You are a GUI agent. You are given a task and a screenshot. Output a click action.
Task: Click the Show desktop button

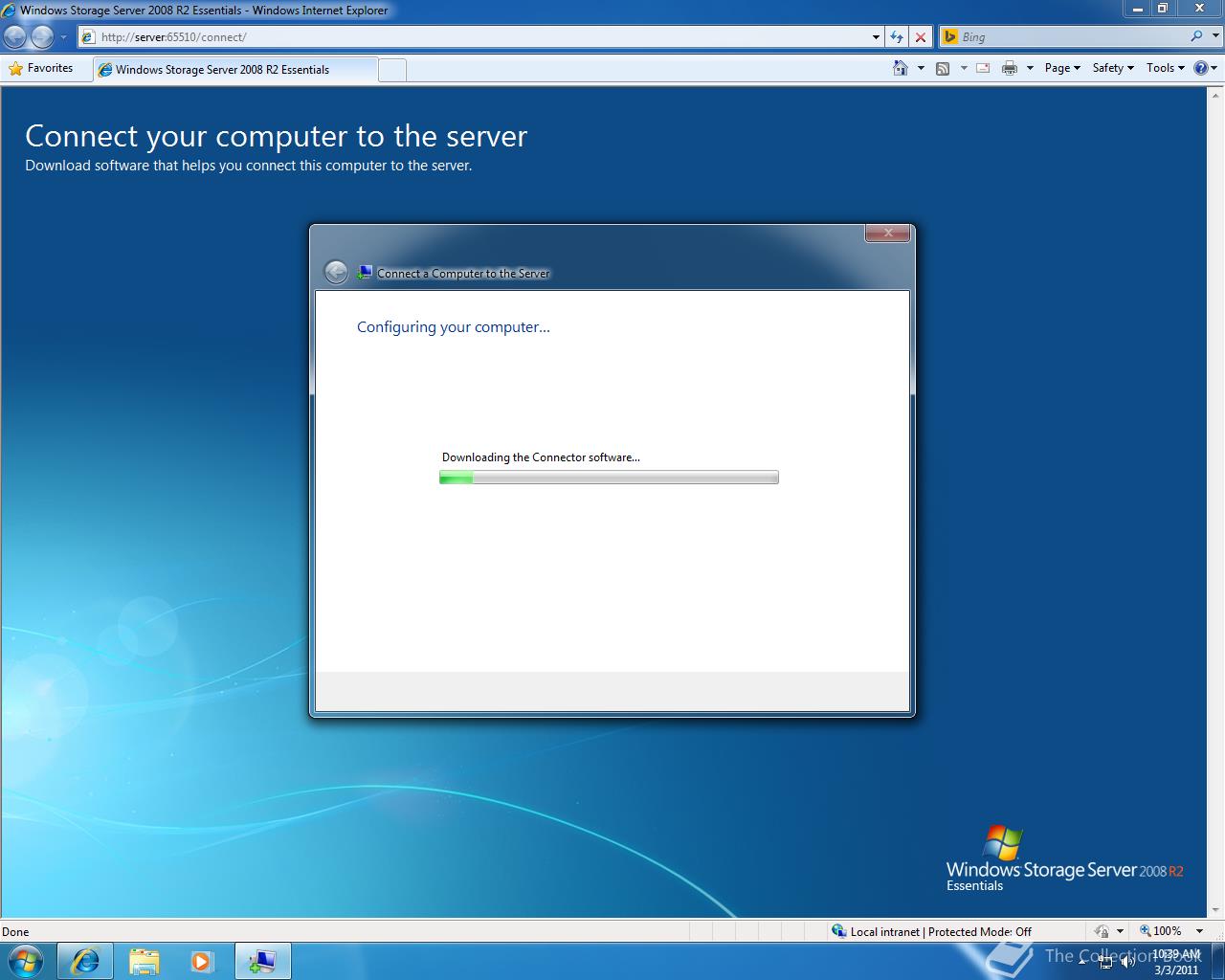point(1217,961)
